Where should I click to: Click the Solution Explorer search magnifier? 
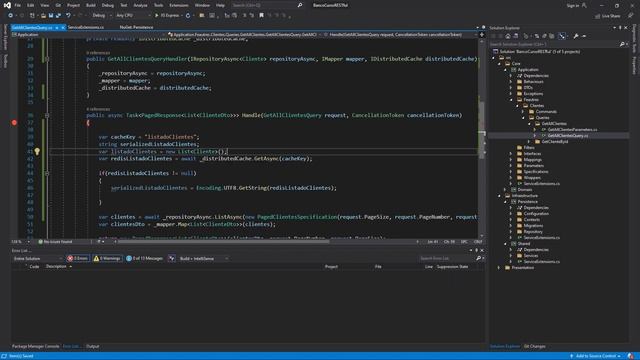(x=622, y=44)
